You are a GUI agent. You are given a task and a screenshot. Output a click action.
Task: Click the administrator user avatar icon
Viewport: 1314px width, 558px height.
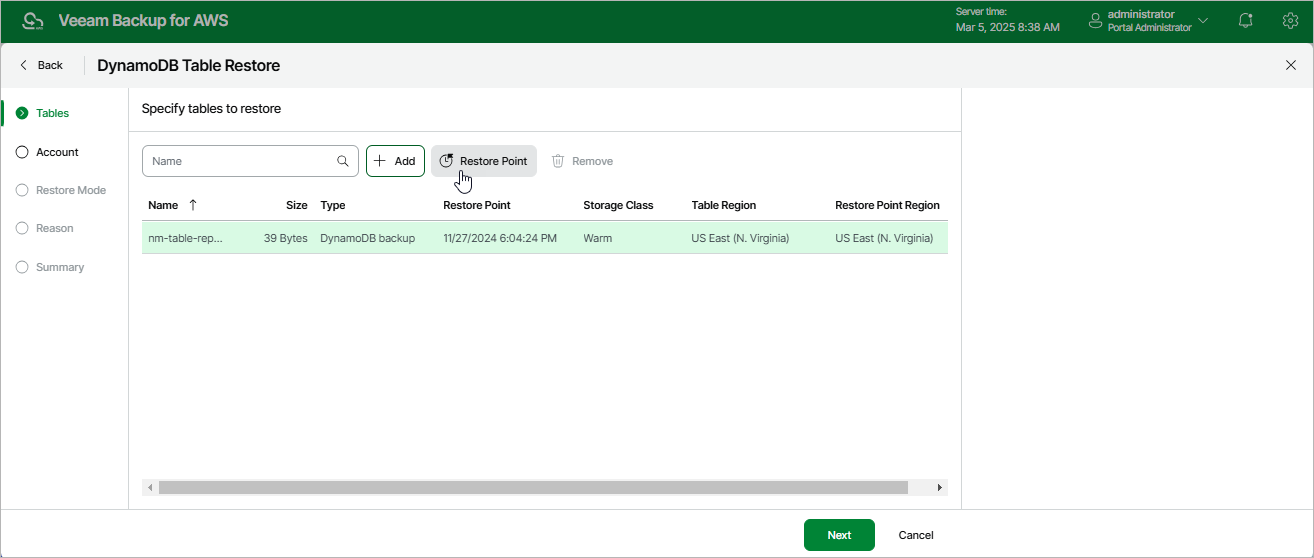coord(1095,20)
